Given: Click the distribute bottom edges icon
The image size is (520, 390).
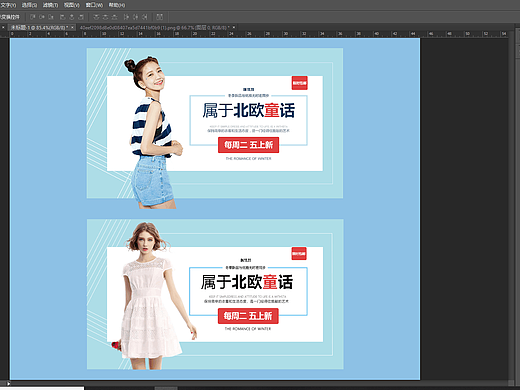Looking at the screenshot, I should (114, 17).
